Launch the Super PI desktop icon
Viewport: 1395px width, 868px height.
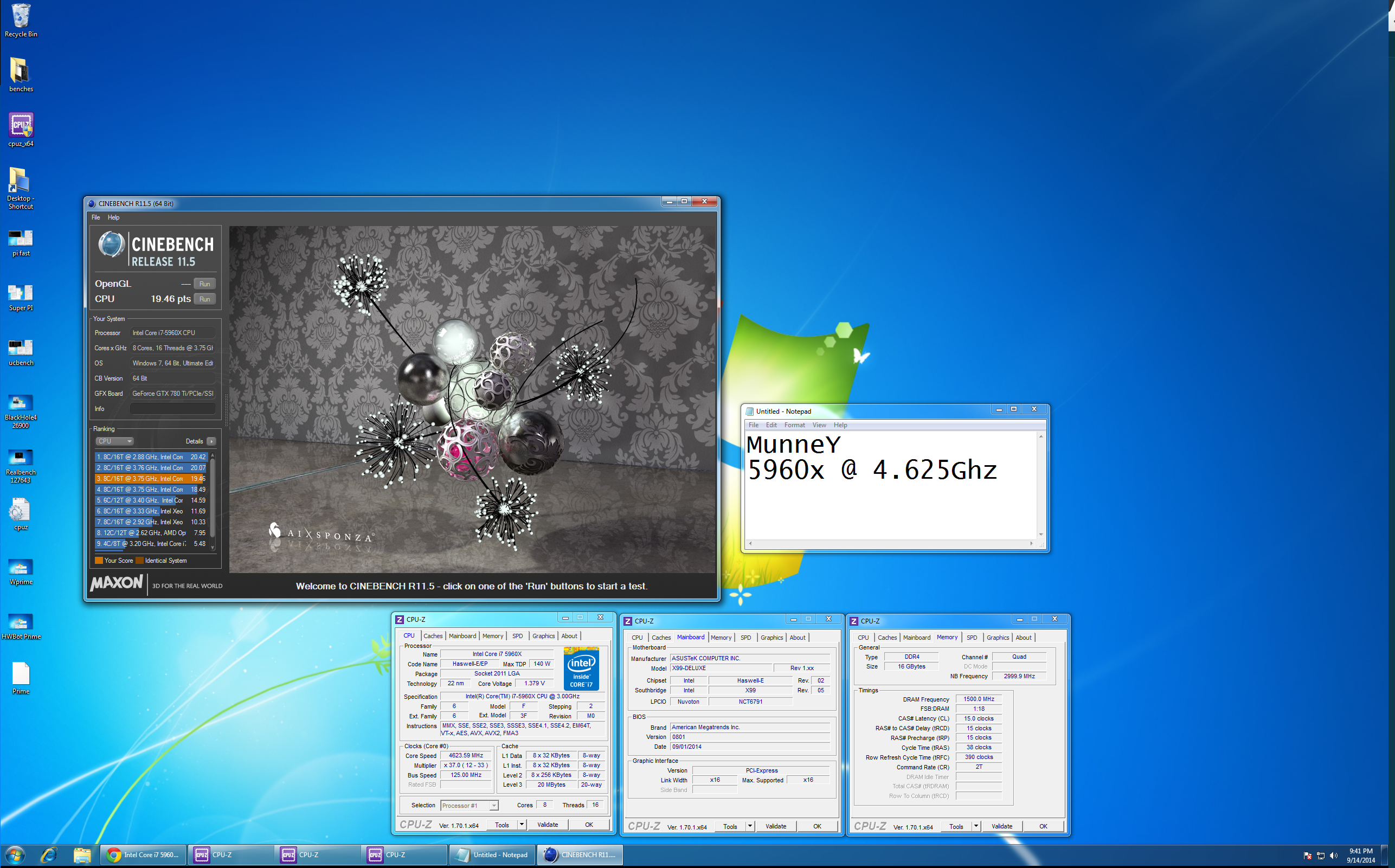[21, 297]
